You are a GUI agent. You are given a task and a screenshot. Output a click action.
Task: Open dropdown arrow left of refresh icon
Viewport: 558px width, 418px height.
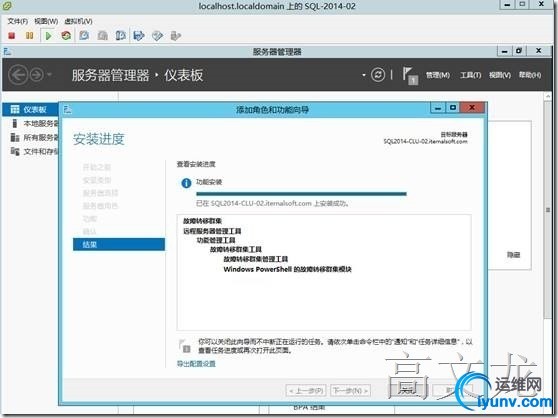pyautogui.click(x=363, y=75)
